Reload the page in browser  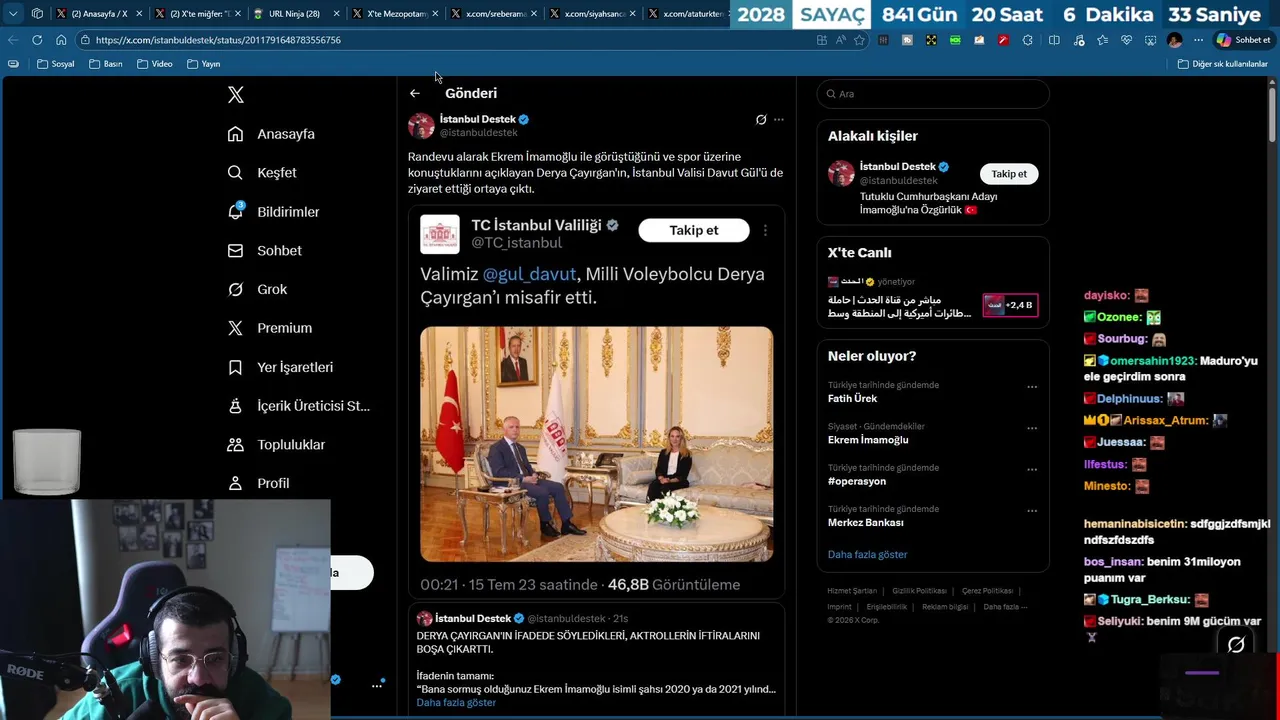(37, 40)
